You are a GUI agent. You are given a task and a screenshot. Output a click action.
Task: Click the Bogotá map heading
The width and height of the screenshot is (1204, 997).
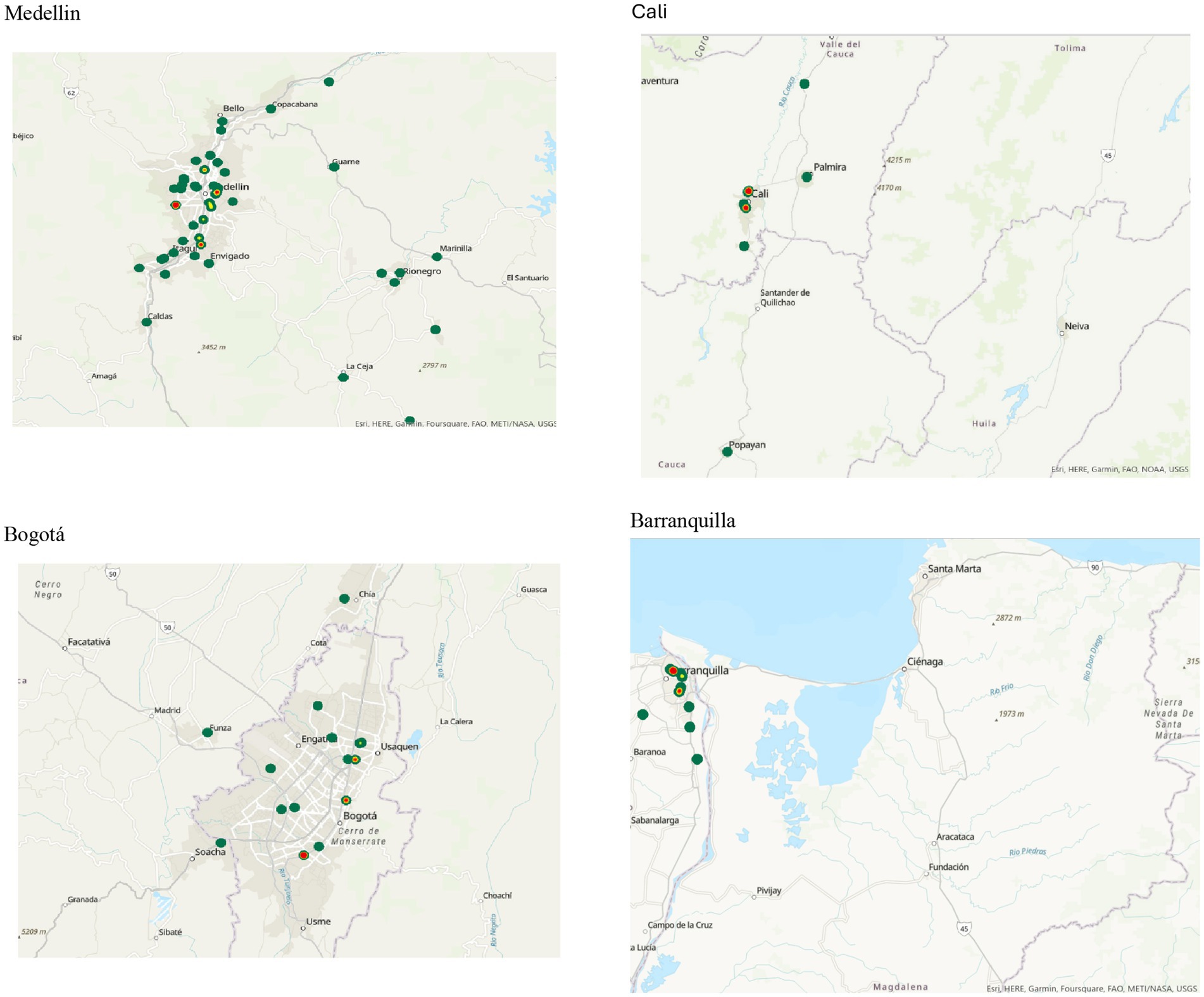tap(34, 535)
